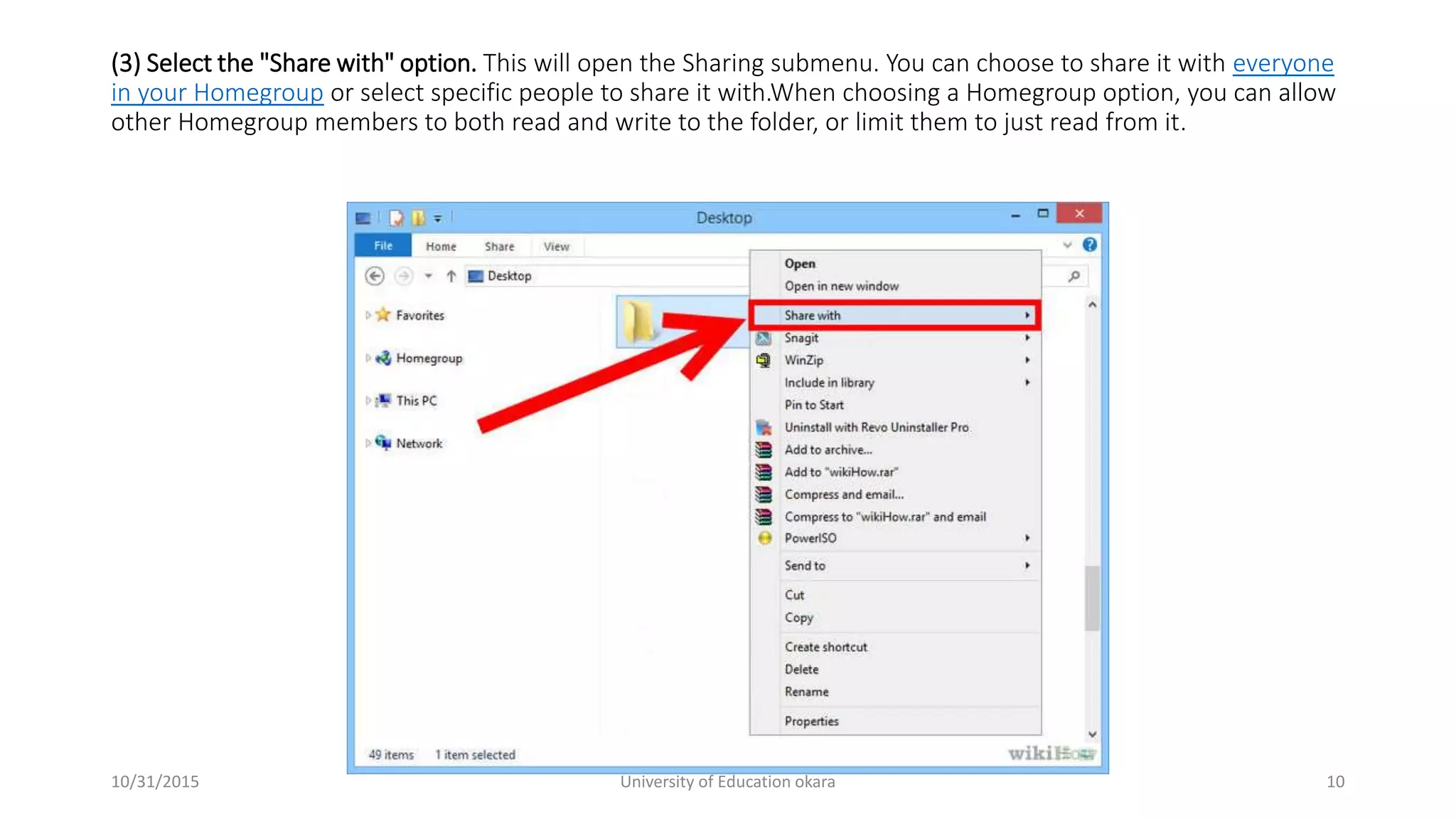Choose Include in library
This screenshot has height=819, width=1456.
pos(895,382)
